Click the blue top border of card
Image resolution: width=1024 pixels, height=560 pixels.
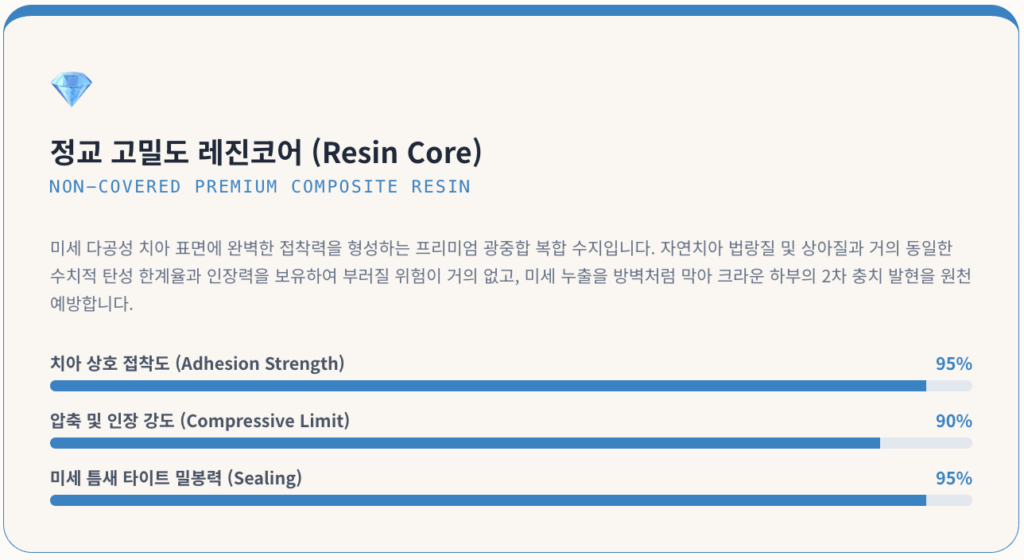point(511,10)
